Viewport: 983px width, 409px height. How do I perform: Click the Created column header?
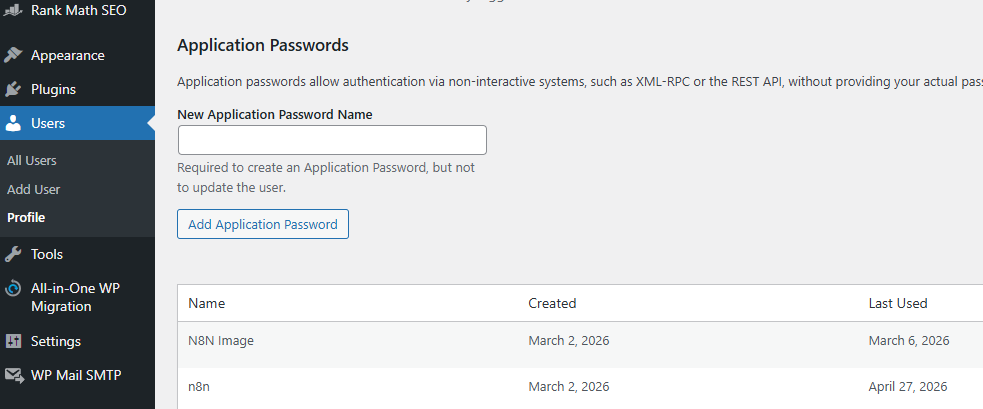(552, 303)
